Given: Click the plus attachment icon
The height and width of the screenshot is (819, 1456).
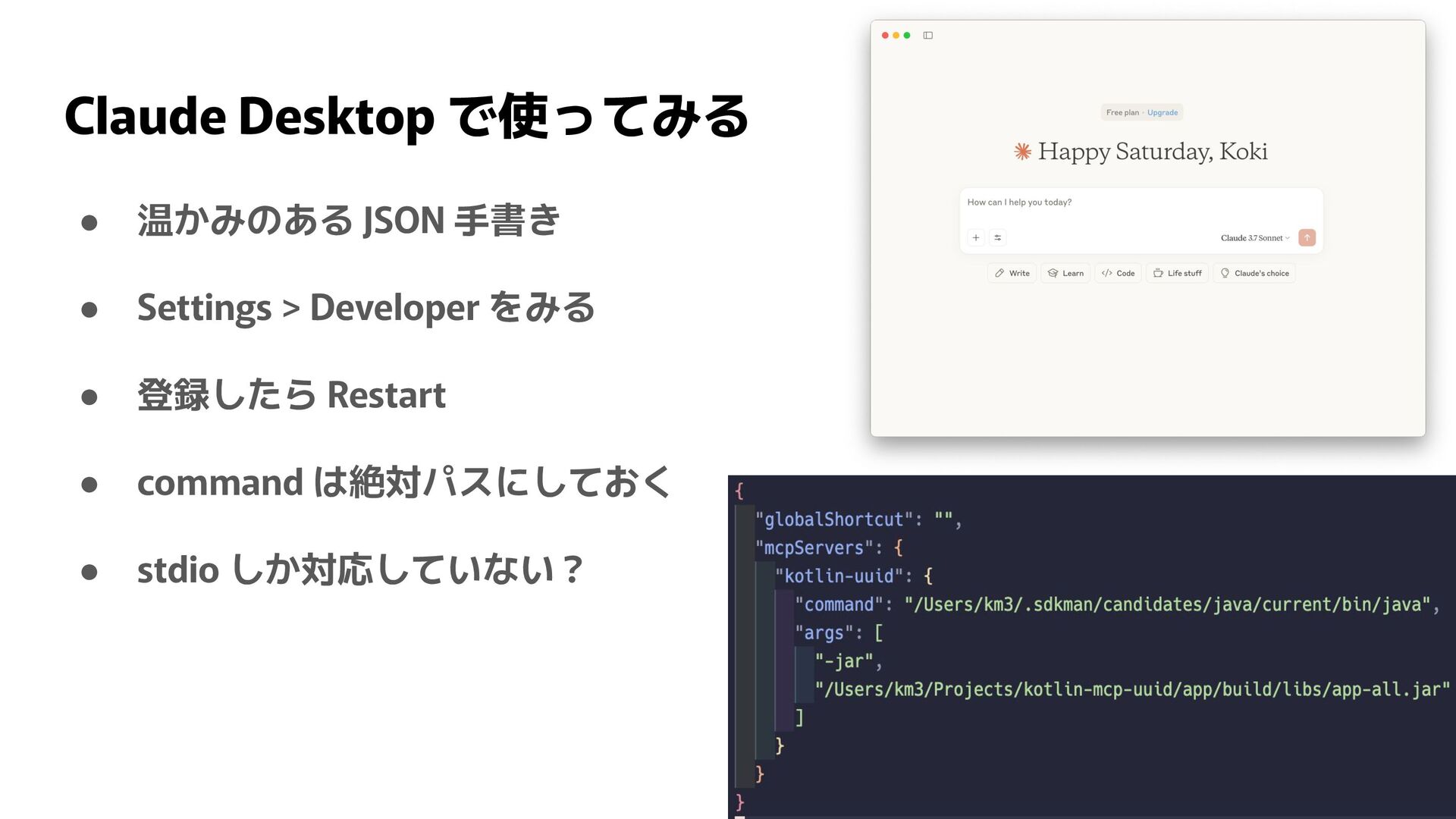Looking at the screenshot, I should pos(976,238).
